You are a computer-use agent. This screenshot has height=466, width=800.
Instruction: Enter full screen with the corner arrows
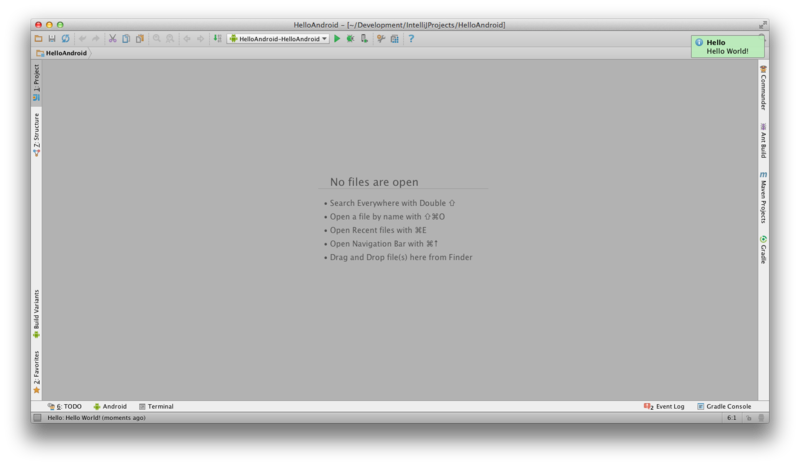tap(763, 24)
